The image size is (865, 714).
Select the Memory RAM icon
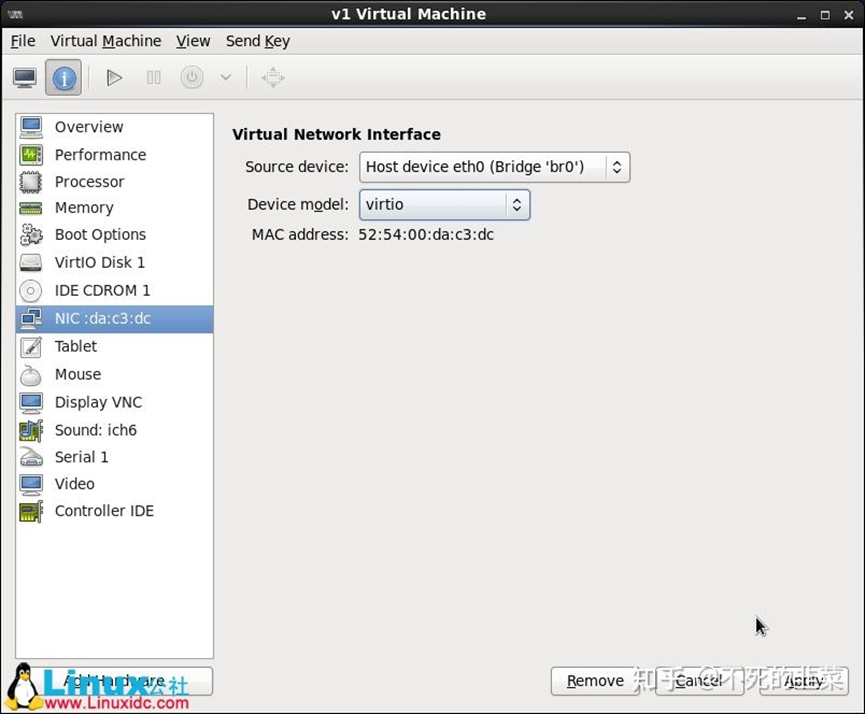(31, 208)
